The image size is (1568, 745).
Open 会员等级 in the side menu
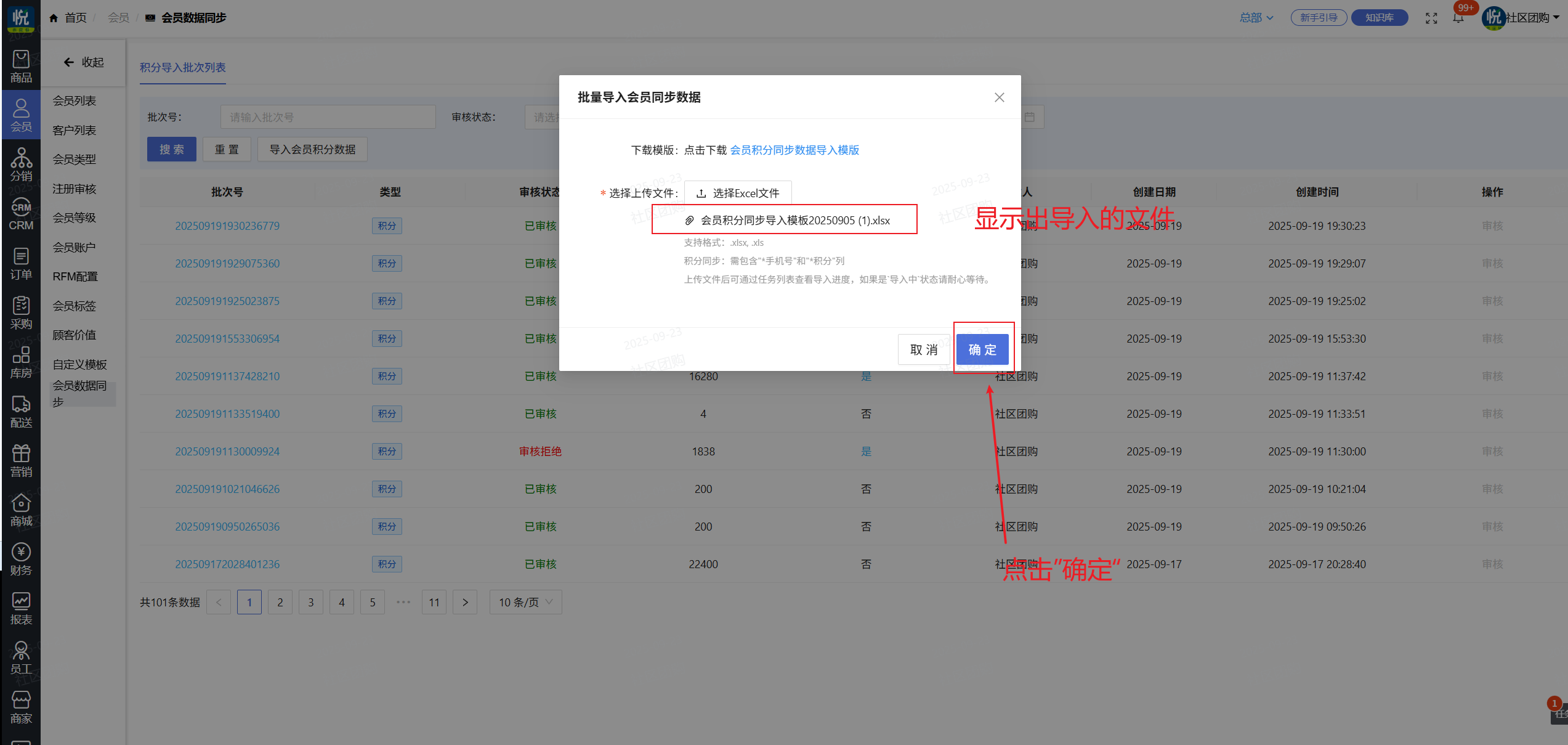tap(75, 218)
